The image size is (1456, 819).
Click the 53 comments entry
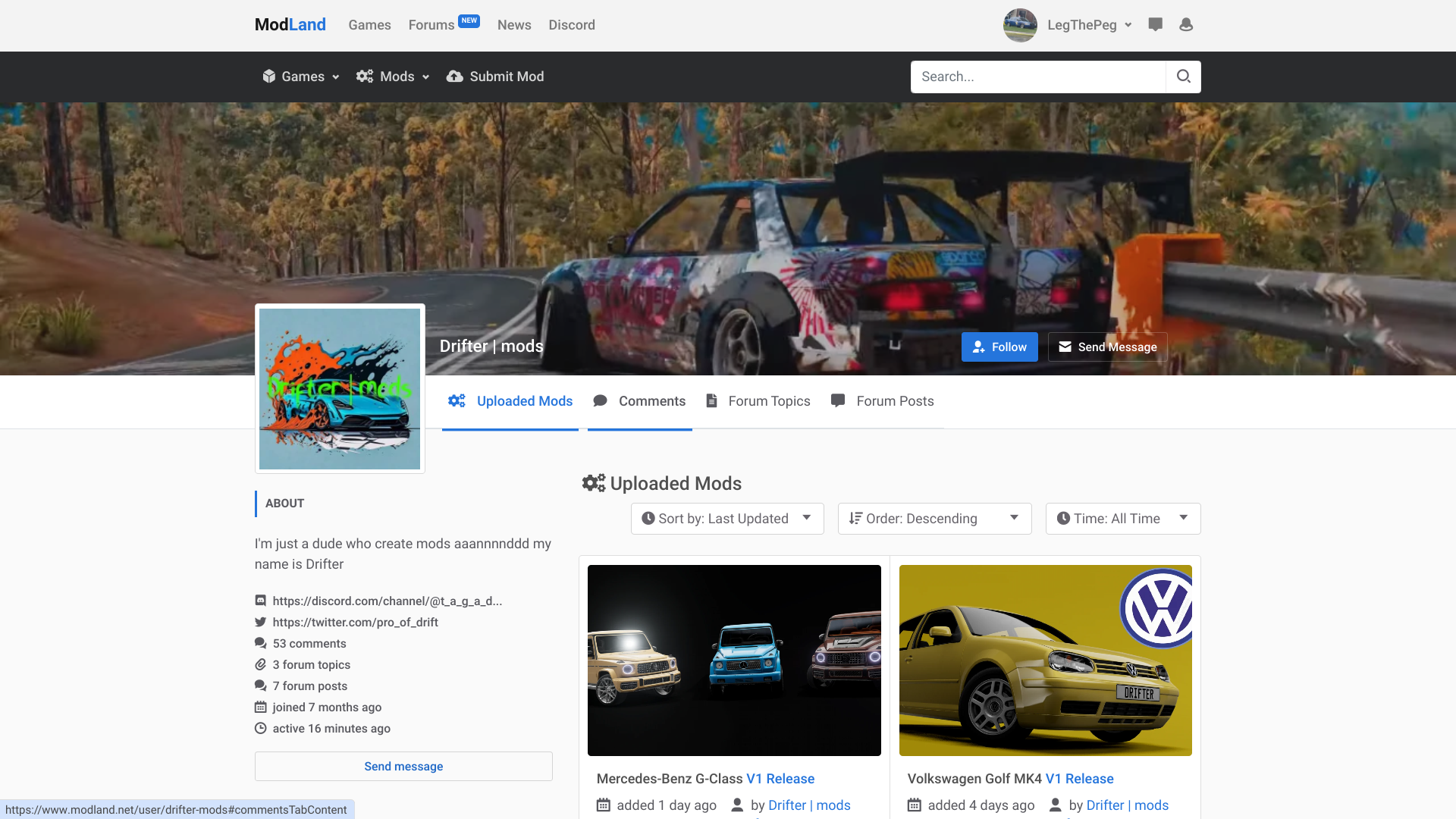[309, 643]
